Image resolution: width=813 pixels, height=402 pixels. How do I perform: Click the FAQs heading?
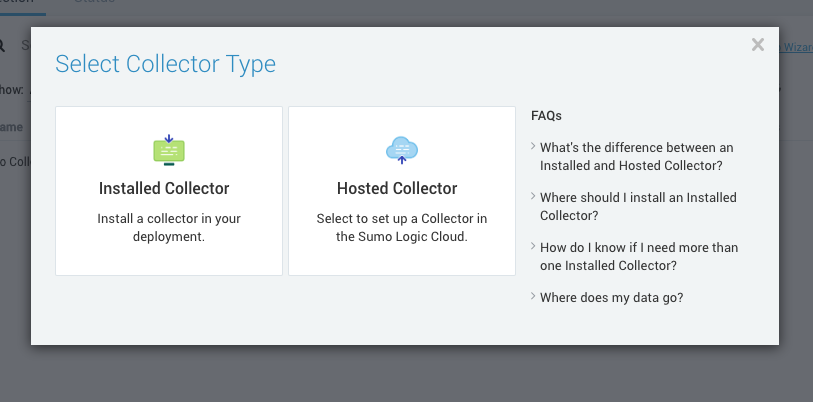coord(546,116)
